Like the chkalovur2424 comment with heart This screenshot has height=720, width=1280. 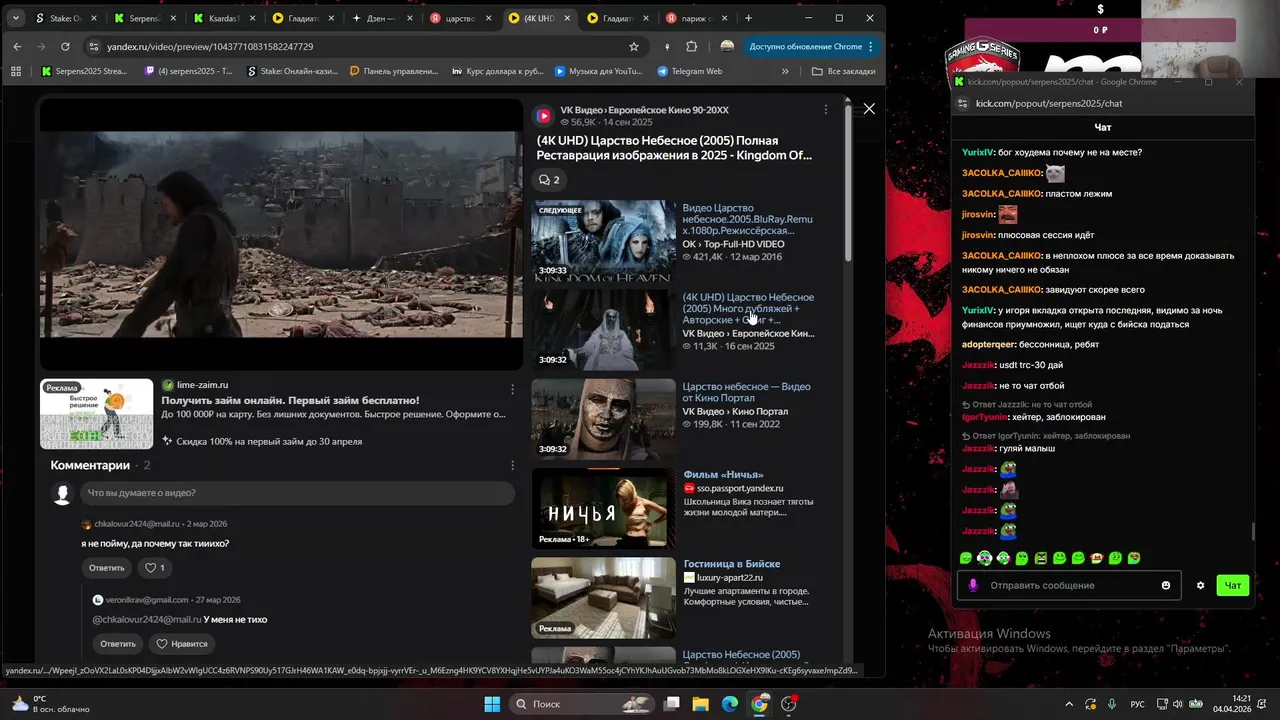155,568
